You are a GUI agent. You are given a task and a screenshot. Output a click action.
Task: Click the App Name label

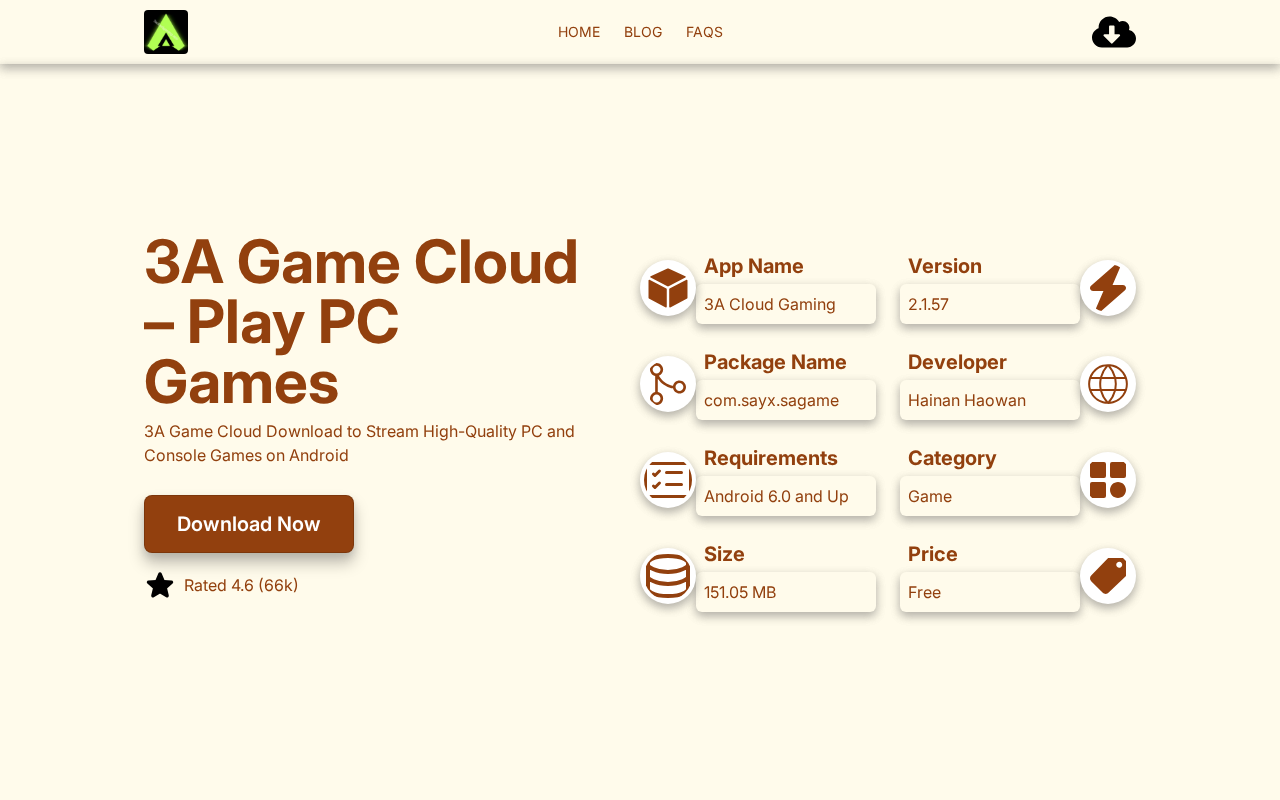click(754, 266)
